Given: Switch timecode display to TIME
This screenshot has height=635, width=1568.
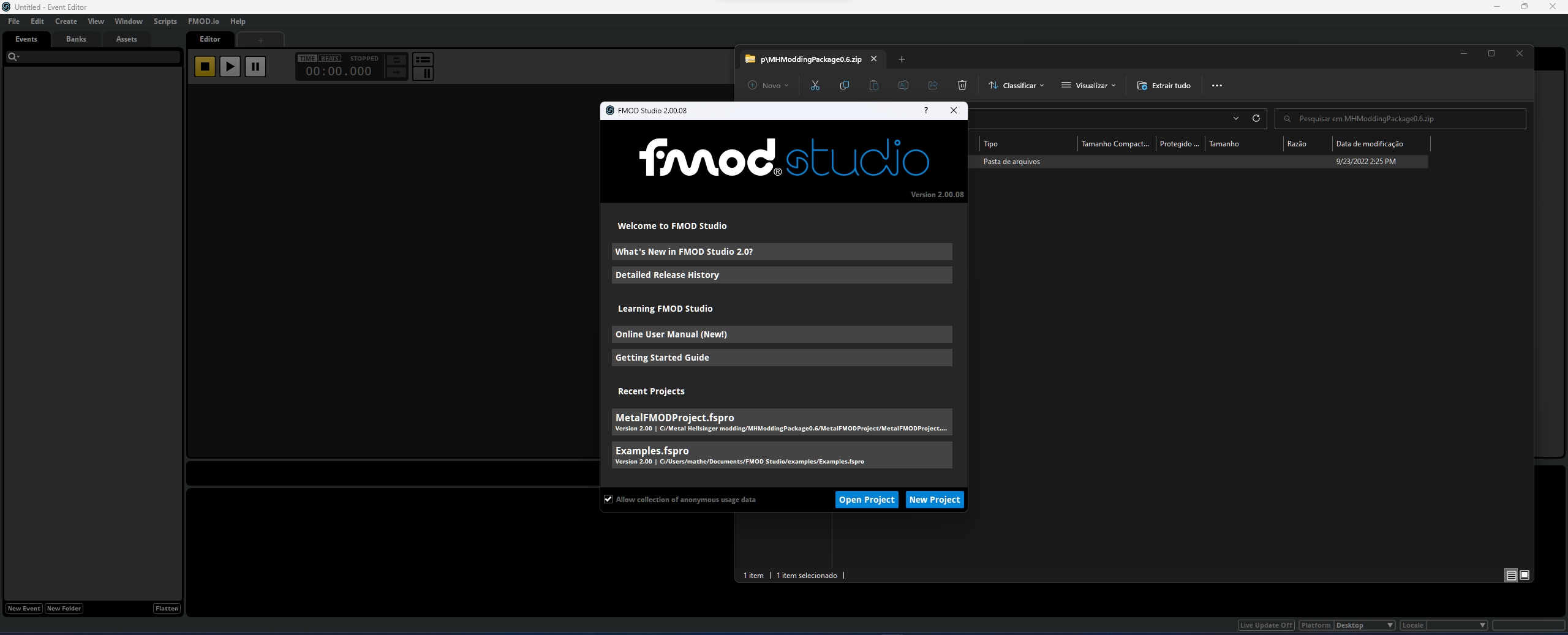Looking at the screenshot, I should pyautogui.click(x=307, y=59).
